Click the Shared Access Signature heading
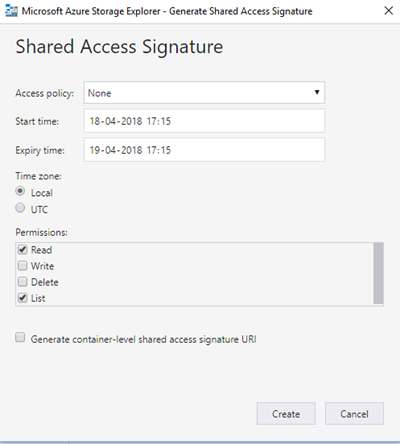Screen dimensions: 400x444 [x=119, y=47]
